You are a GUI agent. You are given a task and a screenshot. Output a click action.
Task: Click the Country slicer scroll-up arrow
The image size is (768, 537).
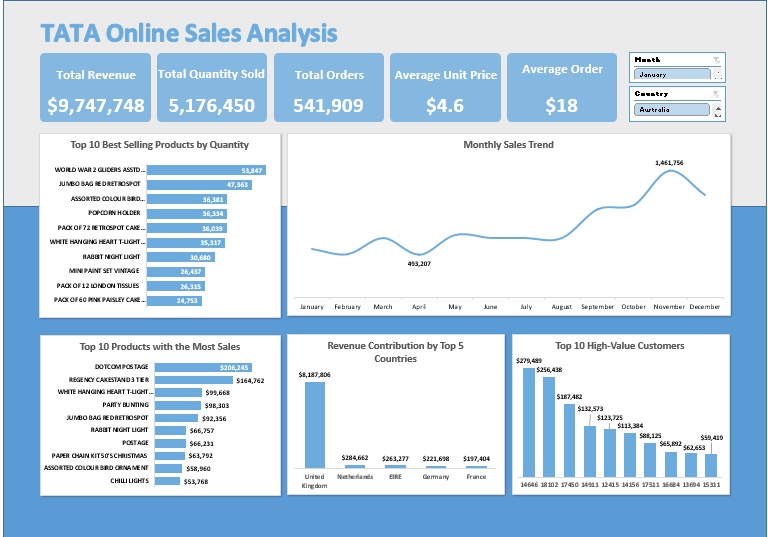(x=718, y=108)
